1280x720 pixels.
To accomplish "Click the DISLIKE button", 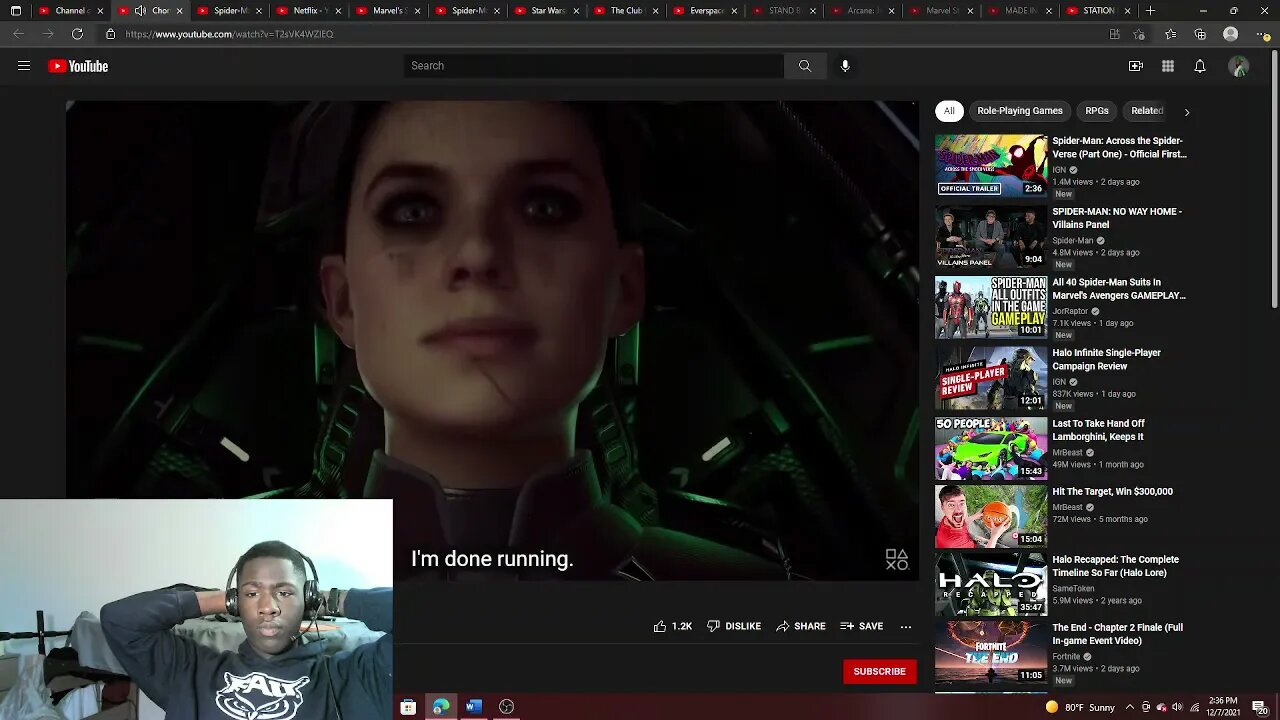I will 734,626.
